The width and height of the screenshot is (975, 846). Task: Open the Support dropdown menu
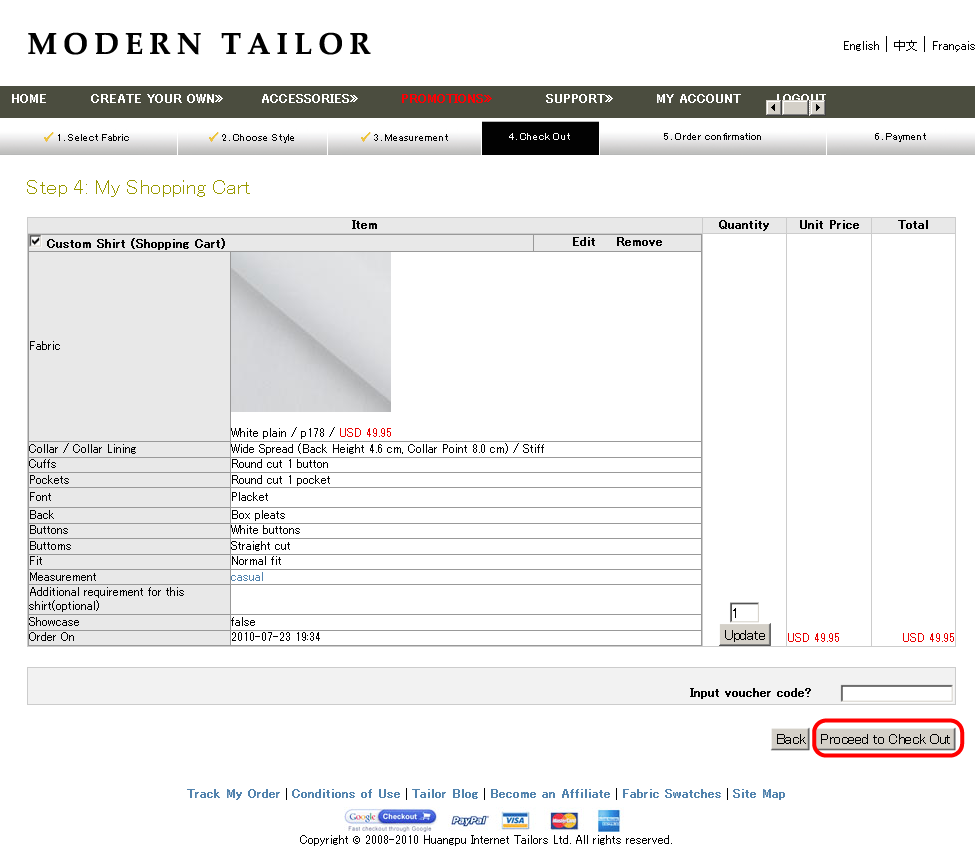578,99
